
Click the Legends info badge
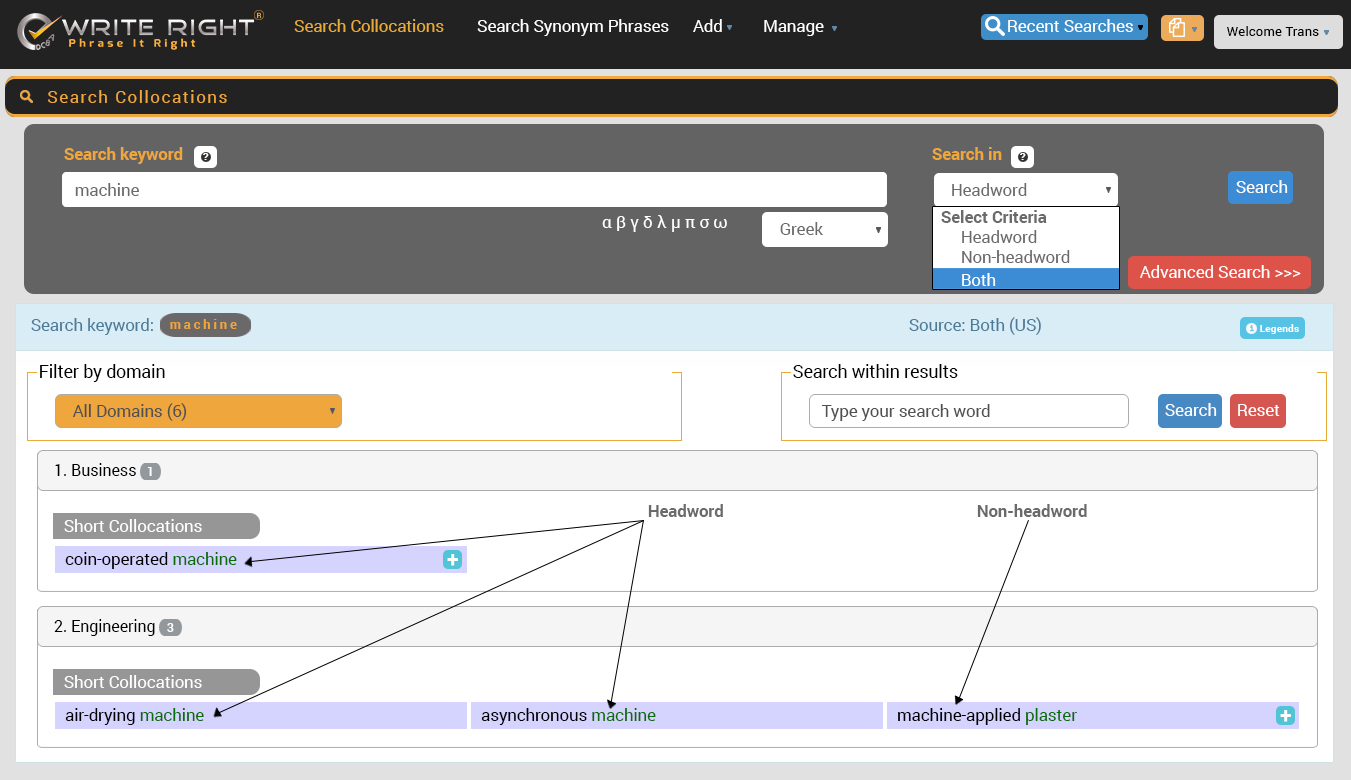(x=1272, y=328)
